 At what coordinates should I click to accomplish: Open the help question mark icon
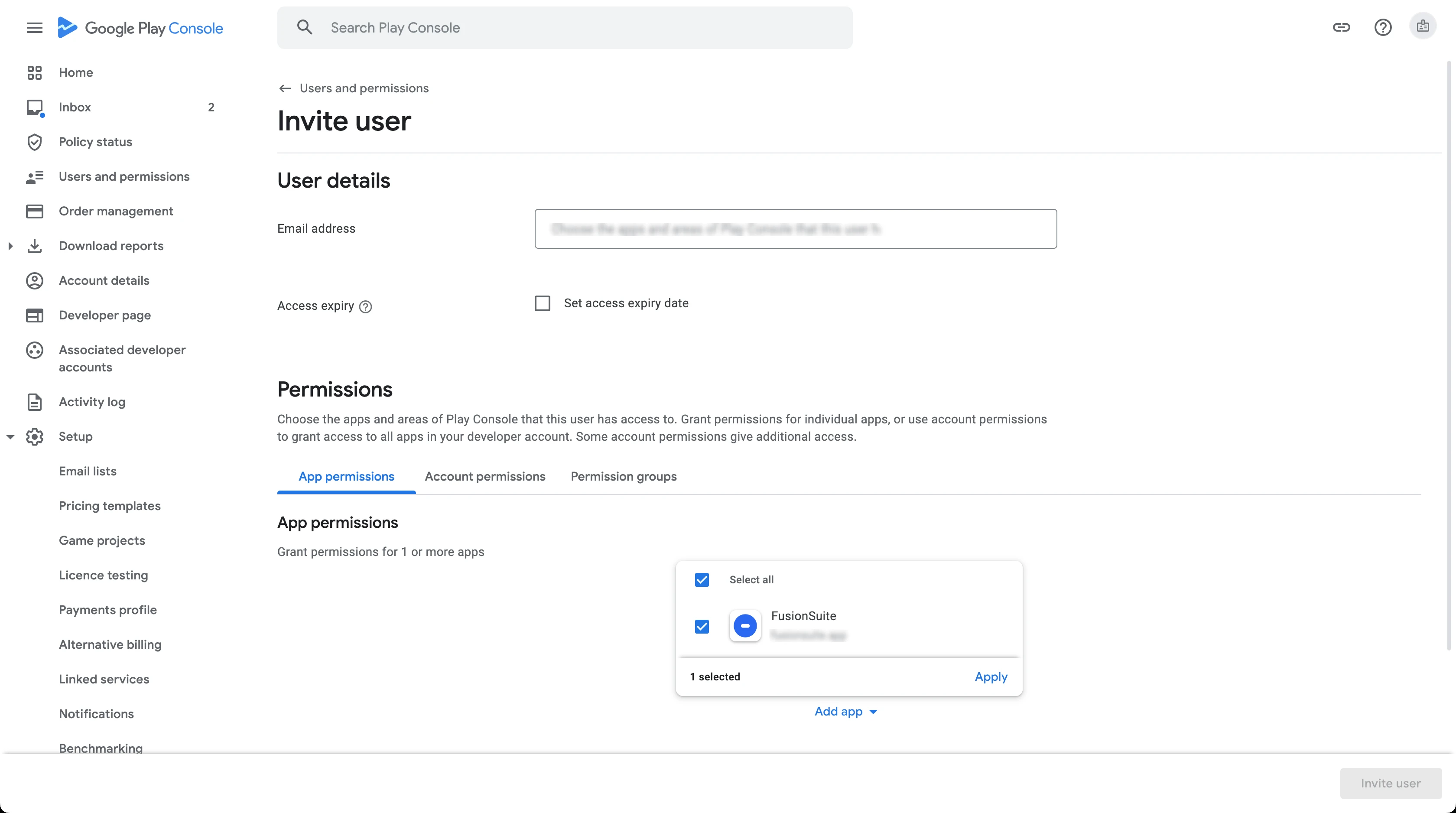pyautogui.click(x=1382, y=27)
